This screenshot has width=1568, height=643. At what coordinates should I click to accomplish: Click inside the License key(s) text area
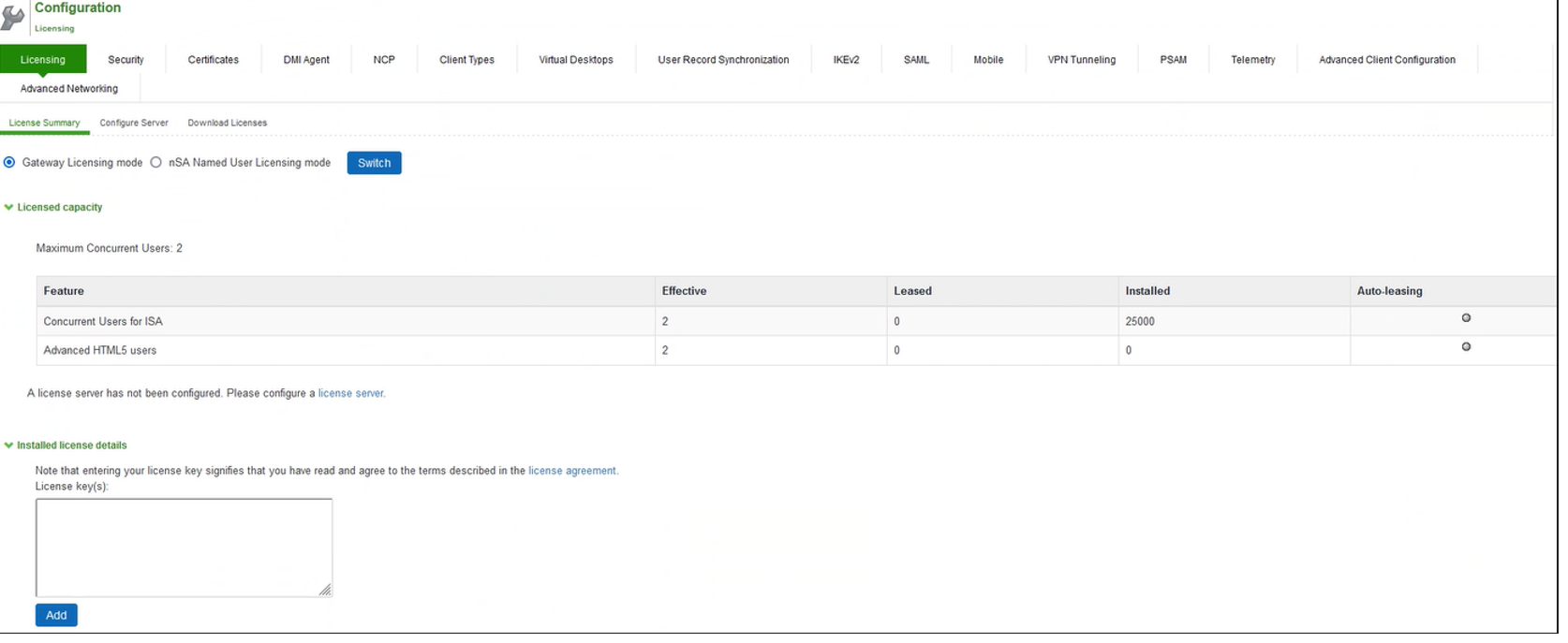click(184, 547)
